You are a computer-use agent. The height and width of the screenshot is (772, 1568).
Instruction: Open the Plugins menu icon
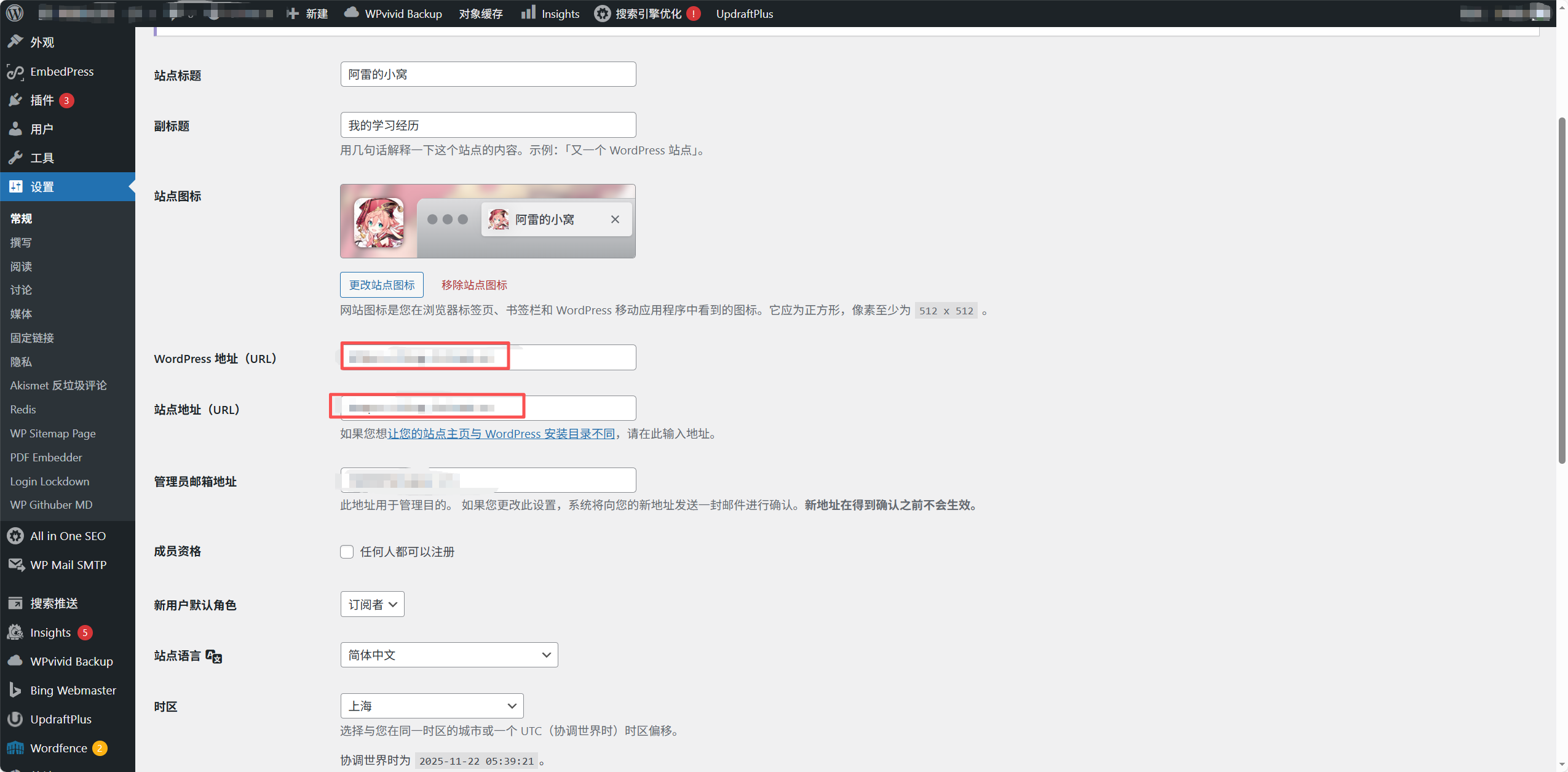tap(15, 100)
